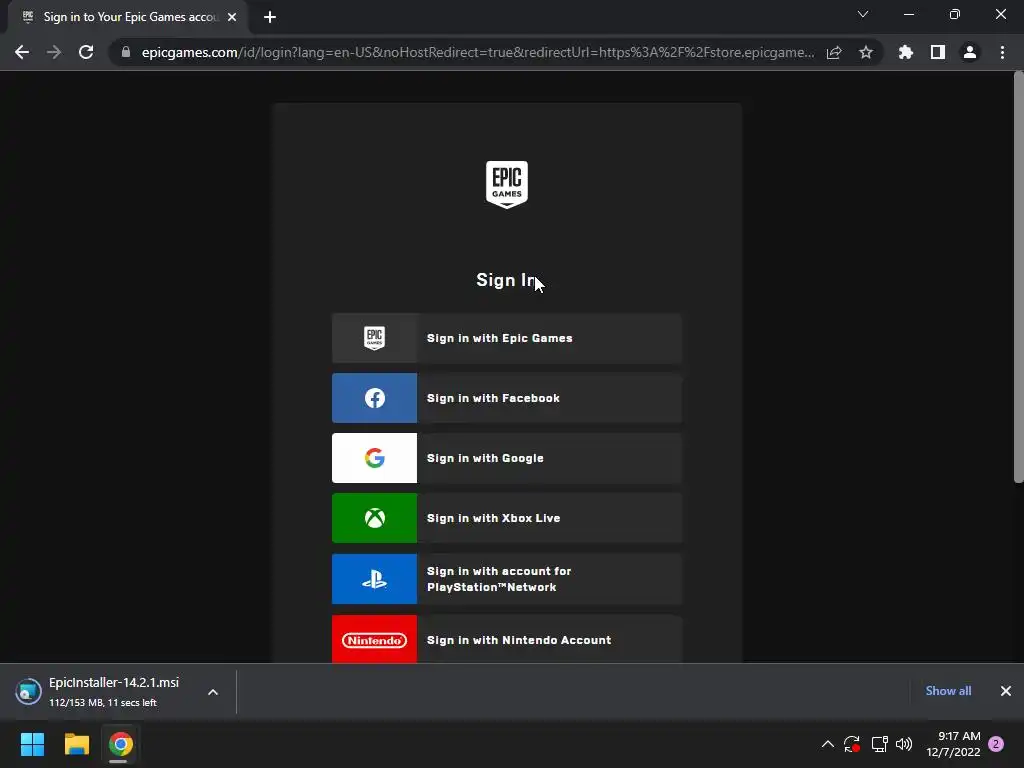This screenshot has width=1024, height=768.
Task: Open network status tray icon
Action: [879, 744]
